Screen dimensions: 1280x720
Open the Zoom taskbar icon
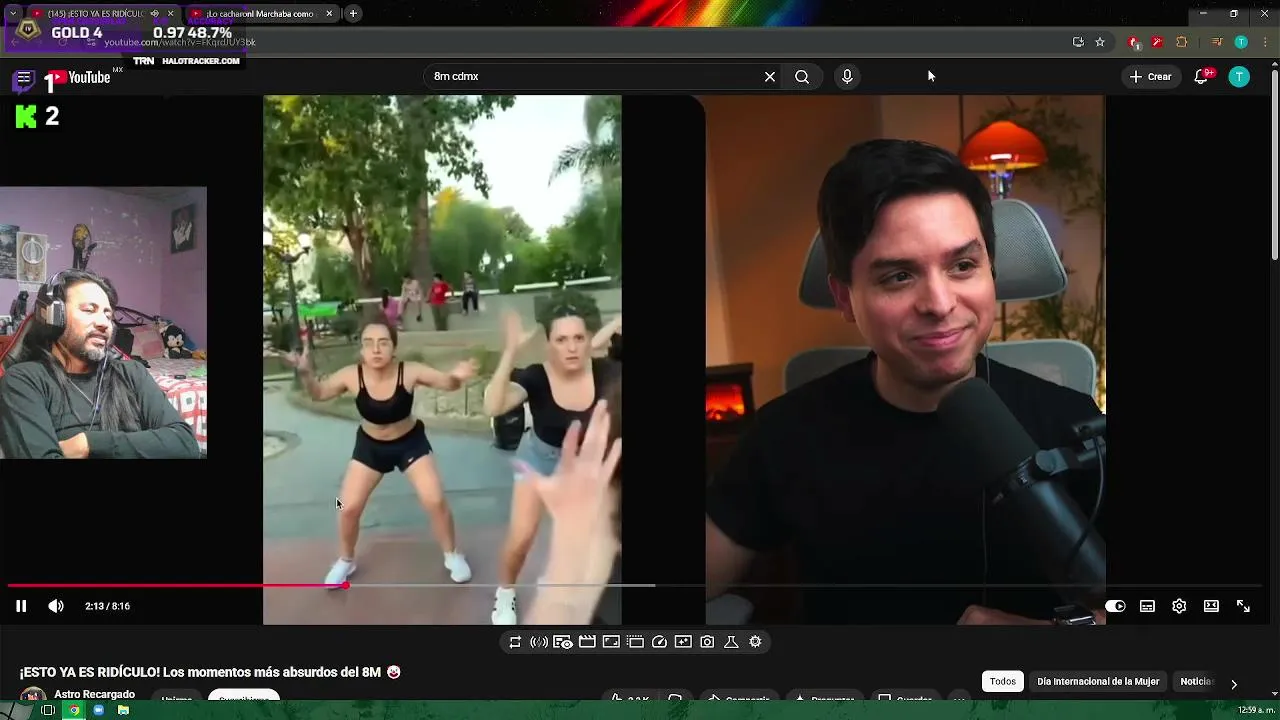coord(99,710)
